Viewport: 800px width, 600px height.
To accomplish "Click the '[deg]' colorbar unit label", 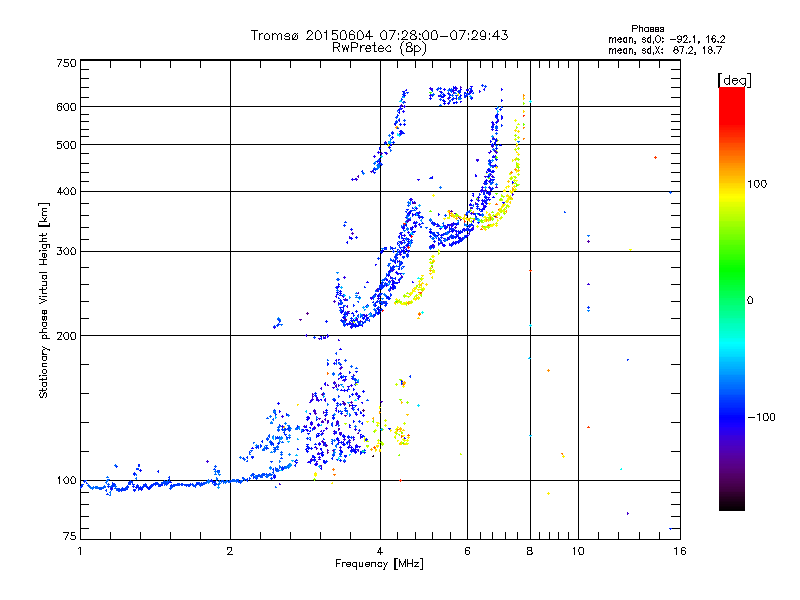I will pos(735,80).
